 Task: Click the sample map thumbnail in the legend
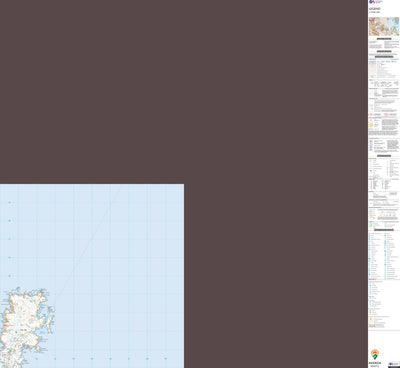click(384, 26)
